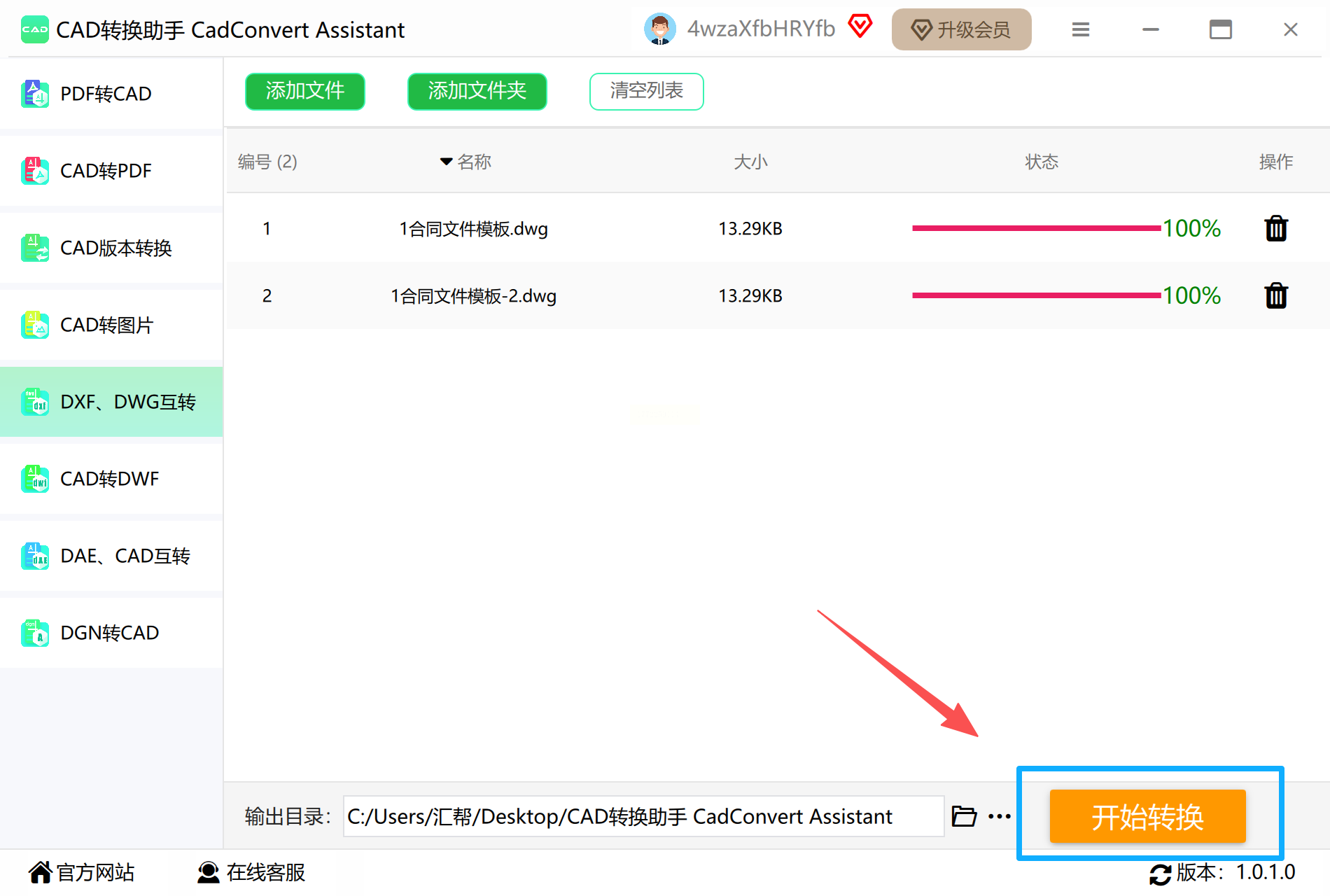Image resolution: width=1330 pixels, height=896 pixels.
Task: Remove 1合同文件模板-2.dwg using its trash icon
Action: (x=1276, y=295)
